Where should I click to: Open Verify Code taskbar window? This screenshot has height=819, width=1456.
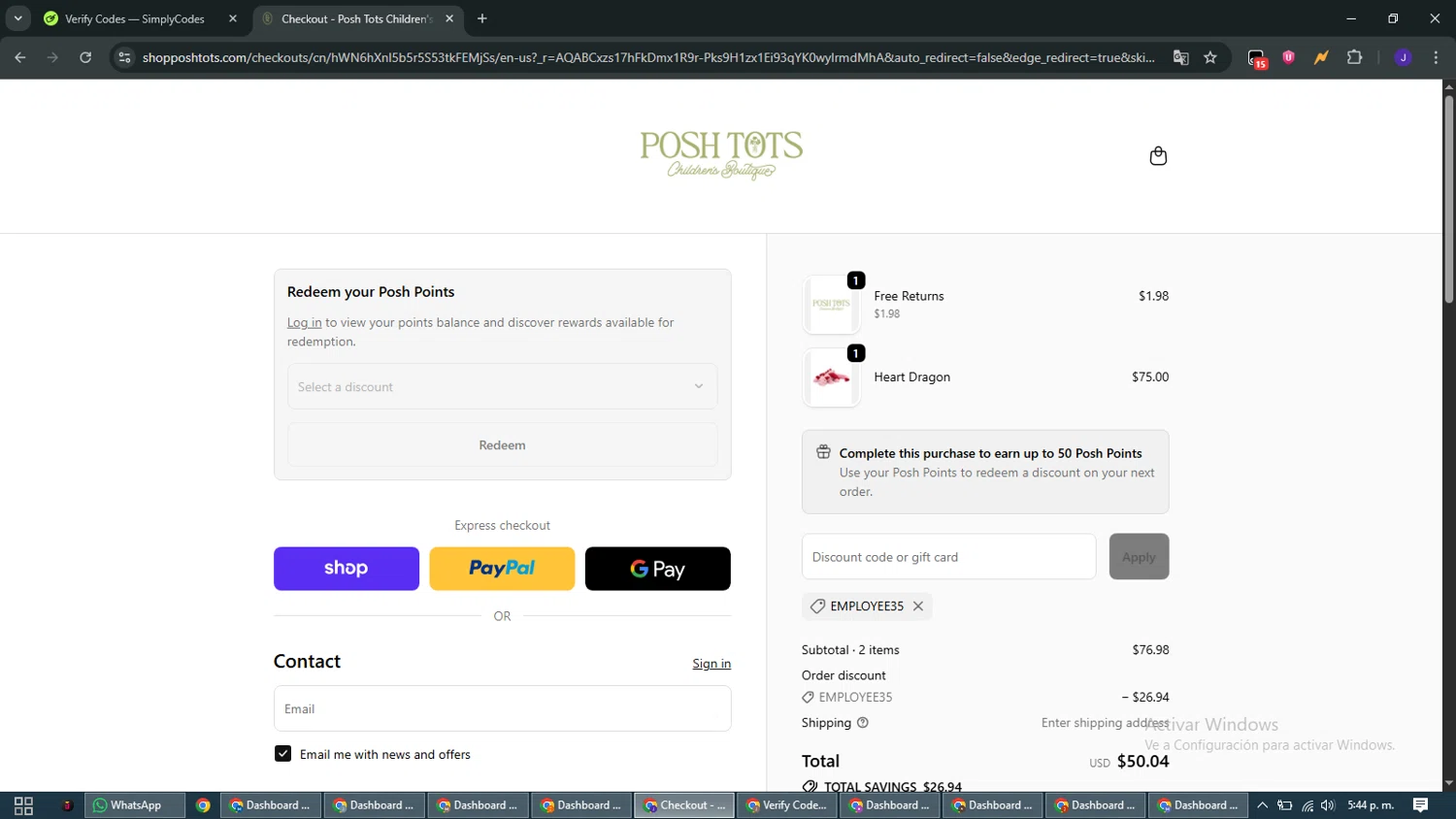[786, 805]
